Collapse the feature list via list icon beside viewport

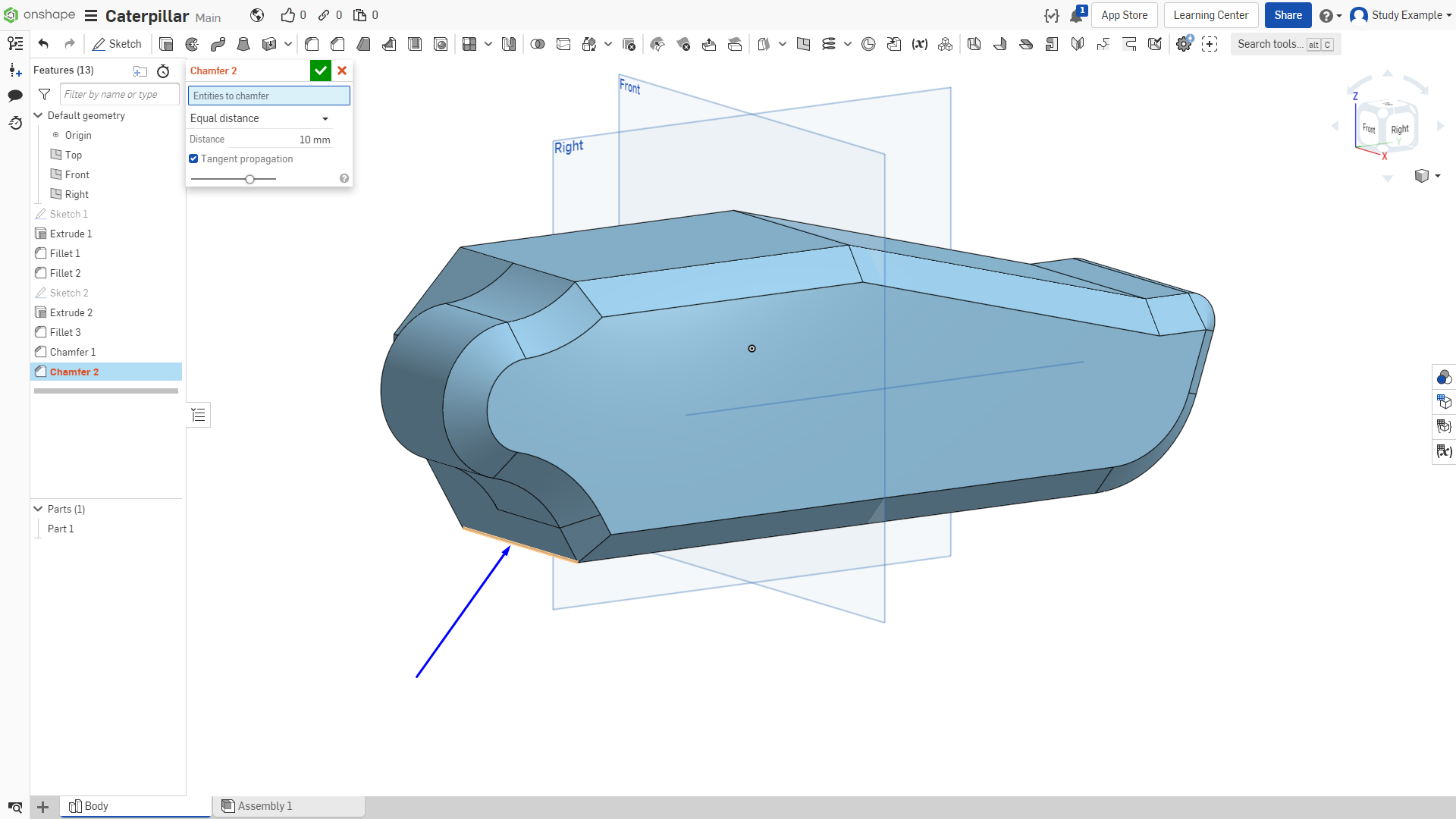coord(199,415)
